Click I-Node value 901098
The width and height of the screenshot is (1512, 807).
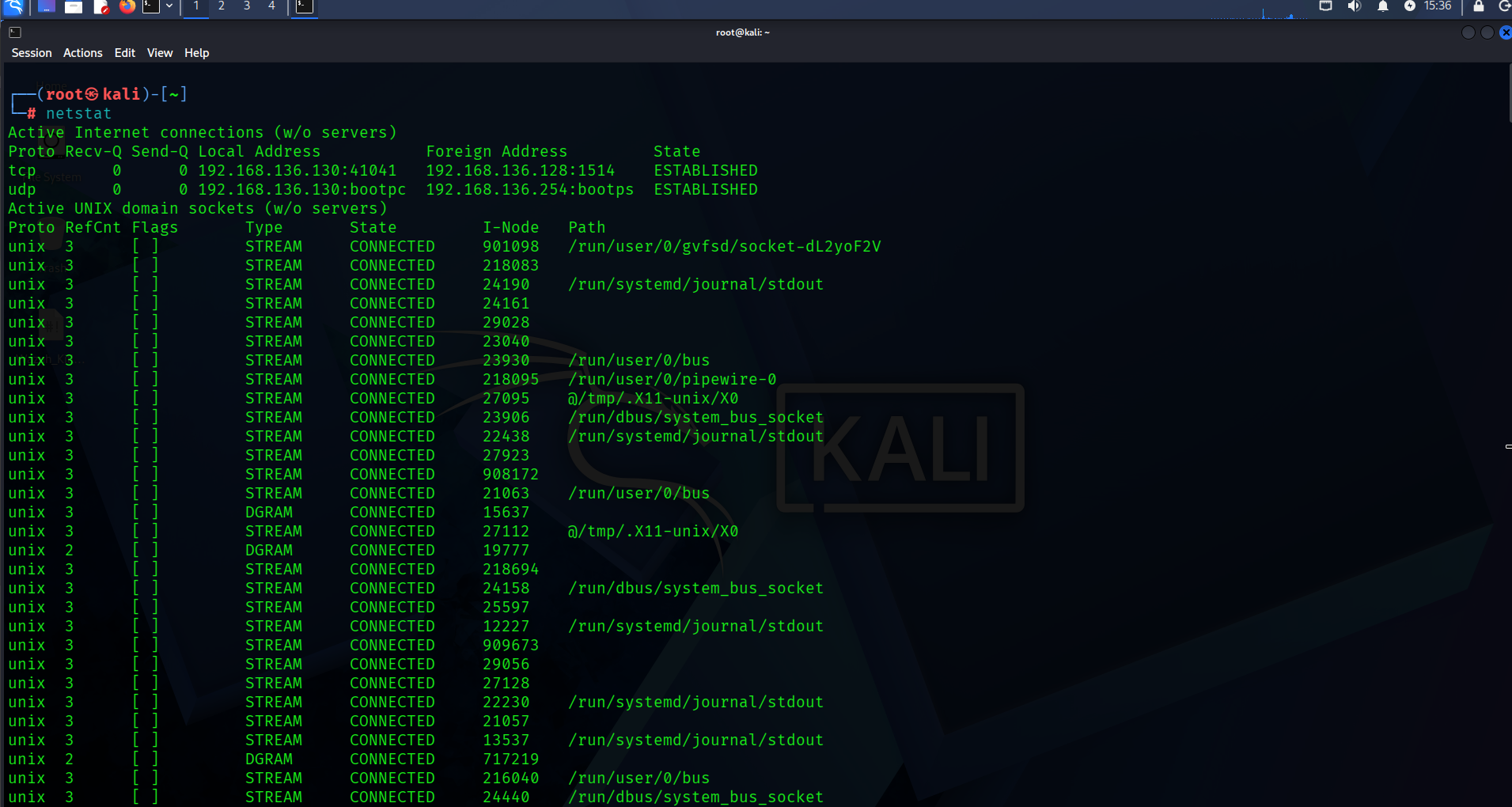511,247
